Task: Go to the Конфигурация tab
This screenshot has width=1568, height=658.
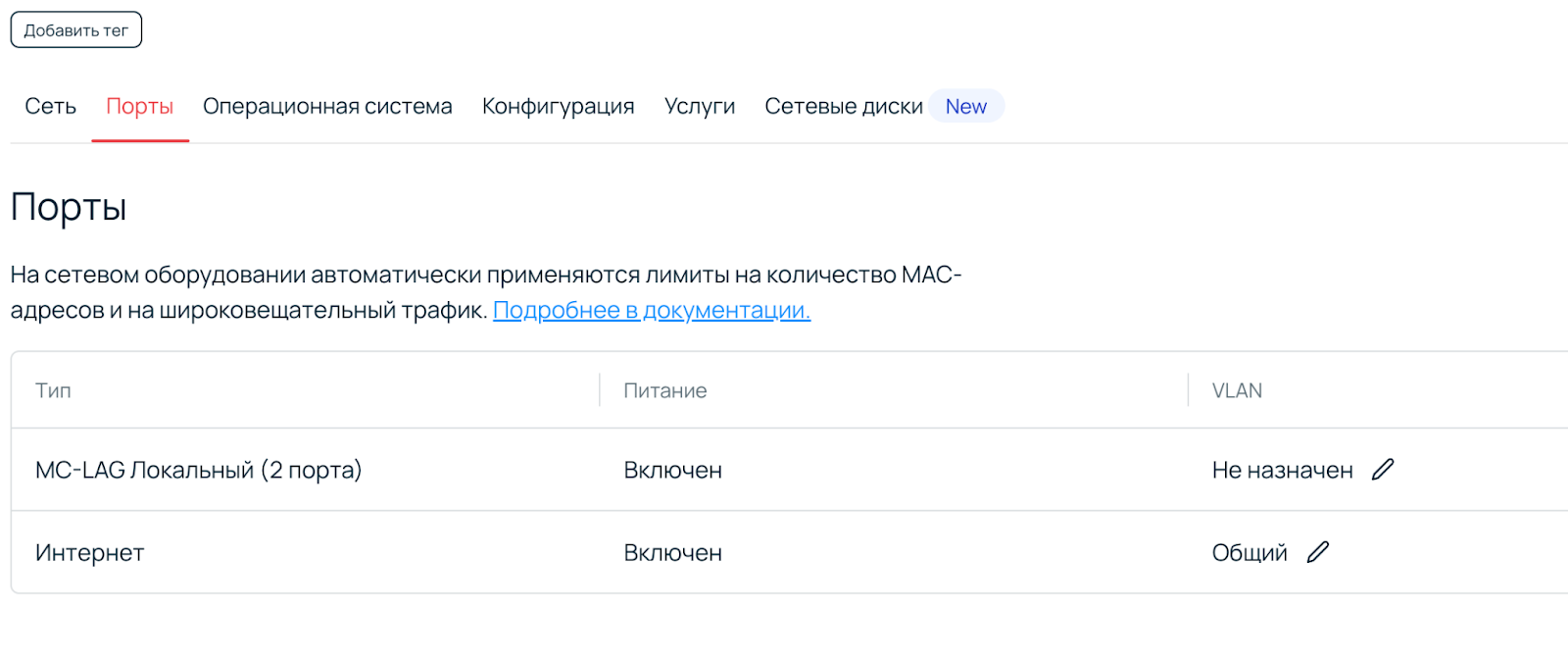Action: coord(559,106)
